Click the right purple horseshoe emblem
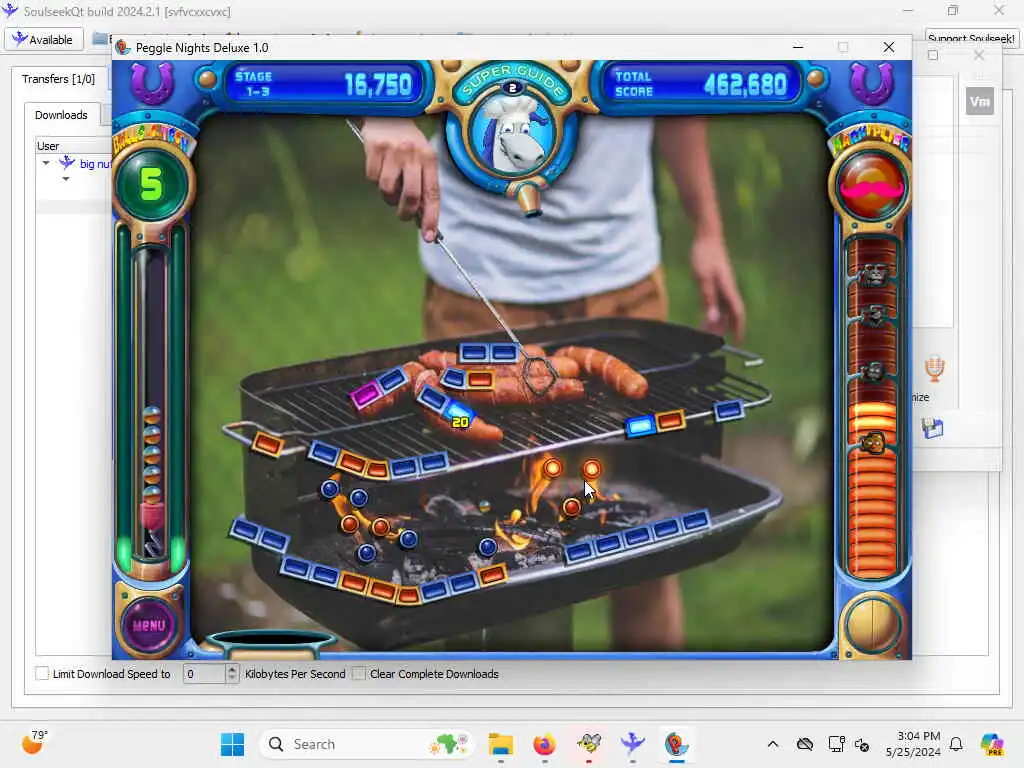 [x=872, y=84]
